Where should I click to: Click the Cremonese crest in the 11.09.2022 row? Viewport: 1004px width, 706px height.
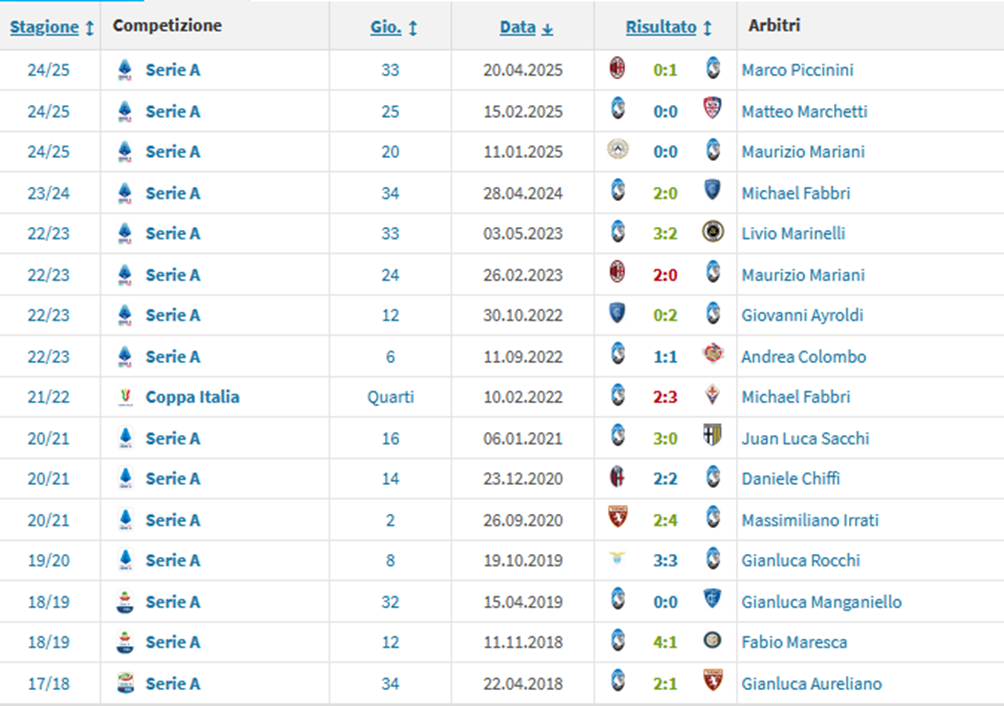point(712,355)
